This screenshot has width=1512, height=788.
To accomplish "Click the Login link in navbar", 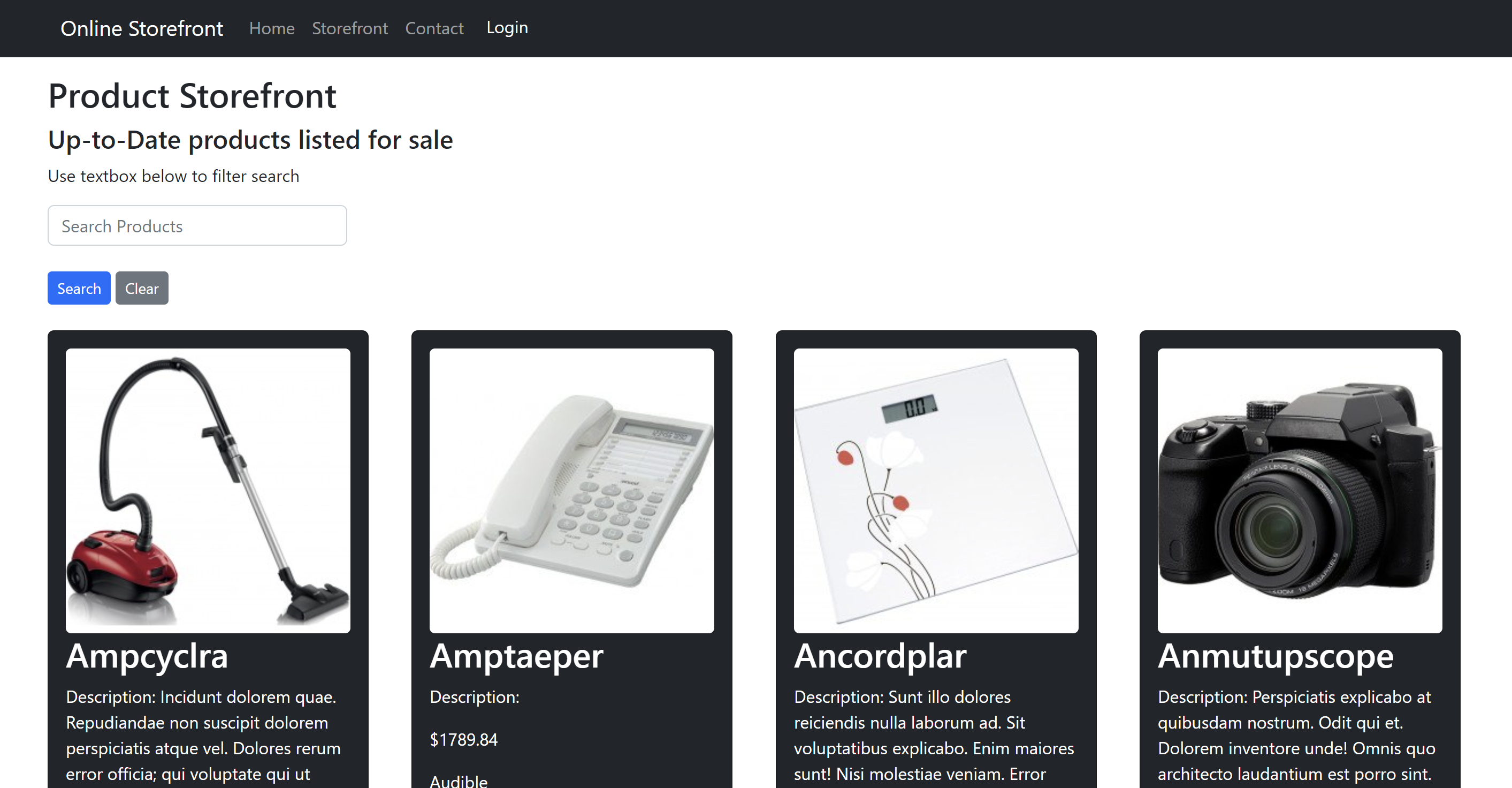I will [x=507, y=28].
